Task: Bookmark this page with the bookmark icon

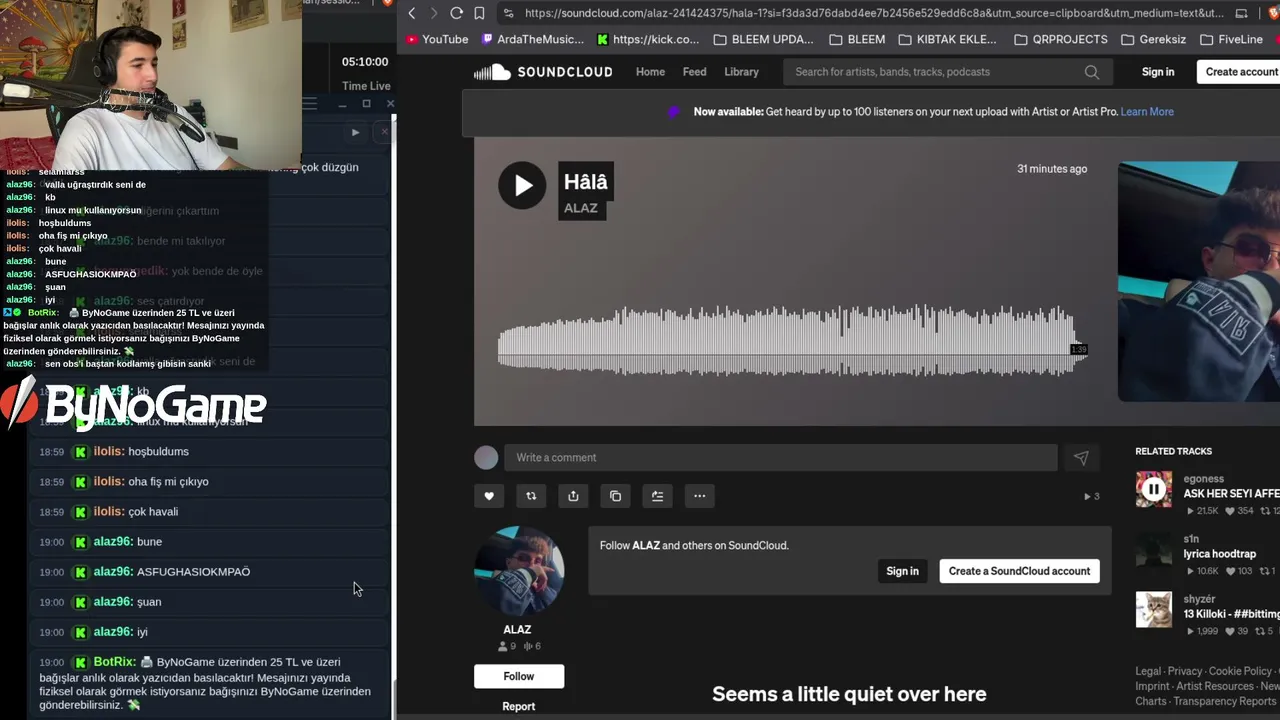Action: 479,13
